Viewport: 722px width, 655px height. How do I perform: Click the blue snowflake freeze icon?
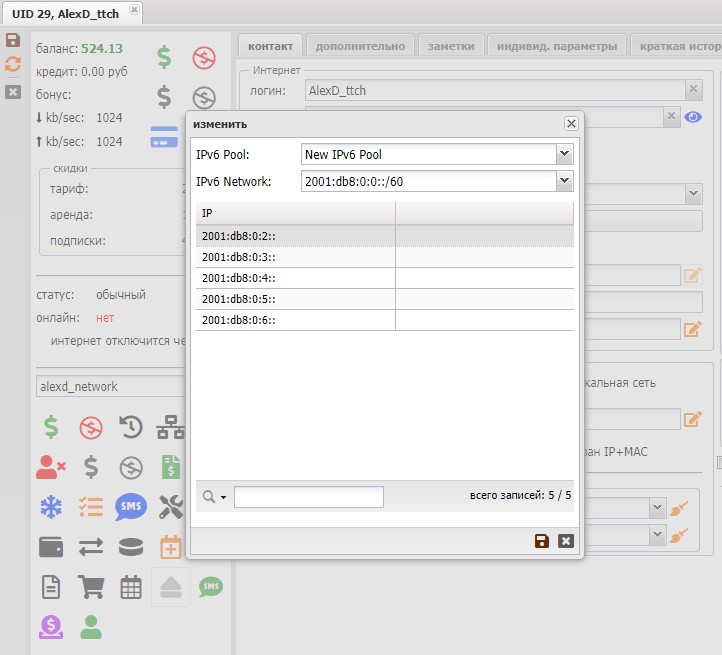(51, 507)
